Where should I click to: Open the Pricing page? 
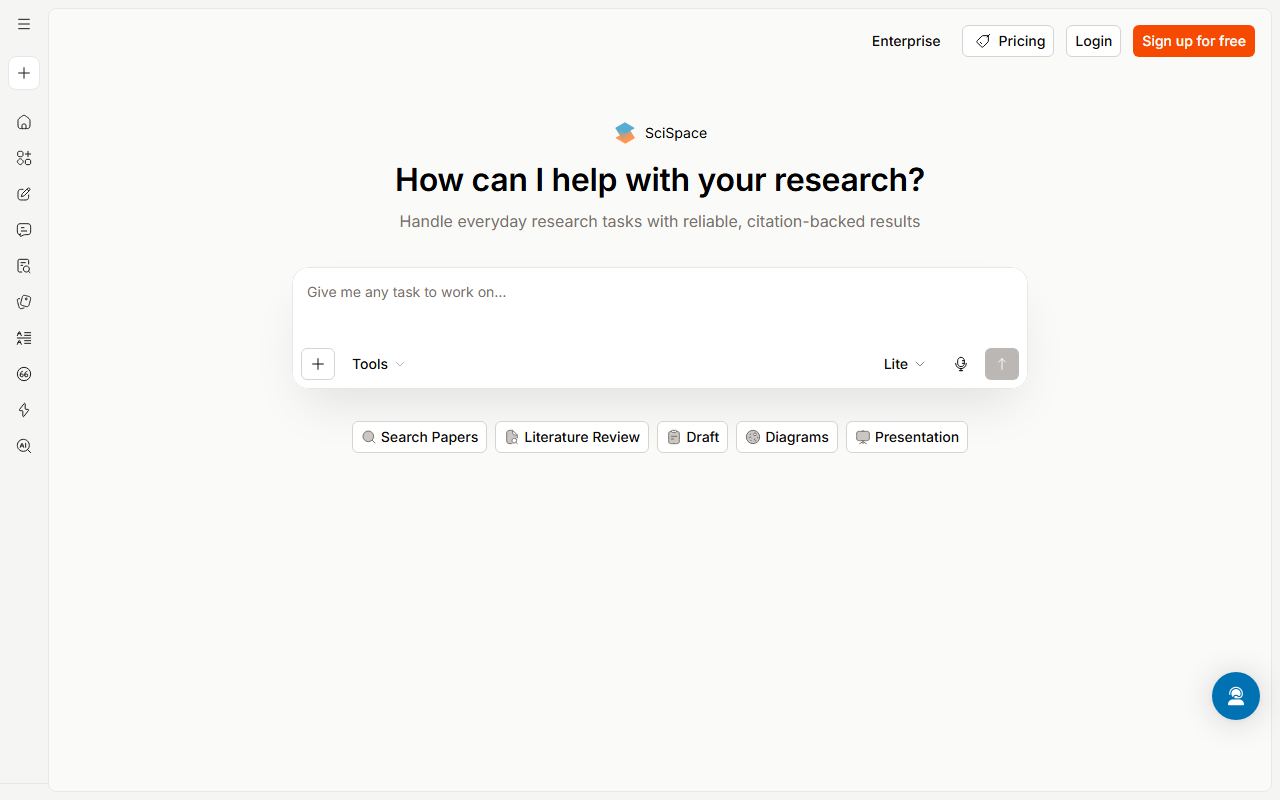pos(1008,41)
